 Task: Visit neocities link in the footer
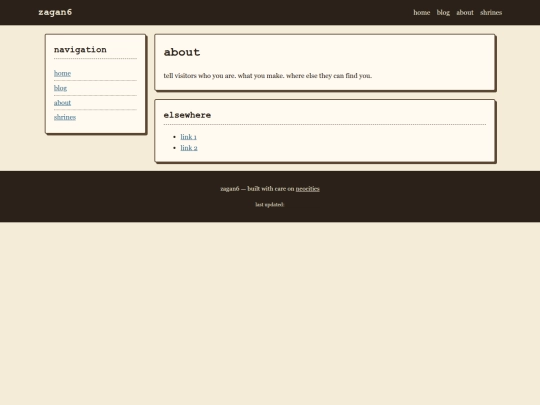[308, 189]
